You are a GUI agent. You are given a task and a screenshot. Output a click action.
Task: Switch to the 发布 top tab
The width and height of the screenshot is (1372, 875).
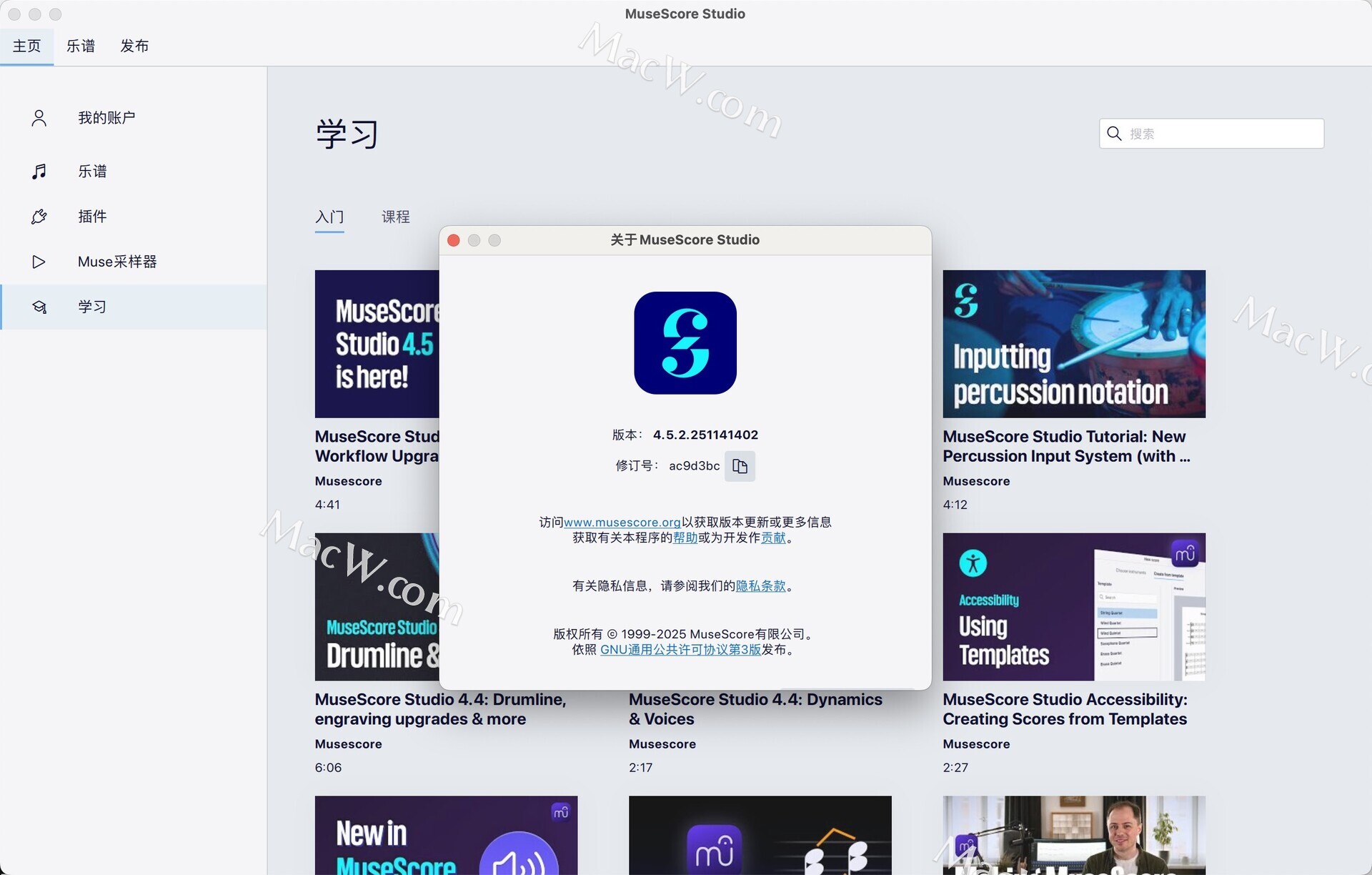pos(134,46)
